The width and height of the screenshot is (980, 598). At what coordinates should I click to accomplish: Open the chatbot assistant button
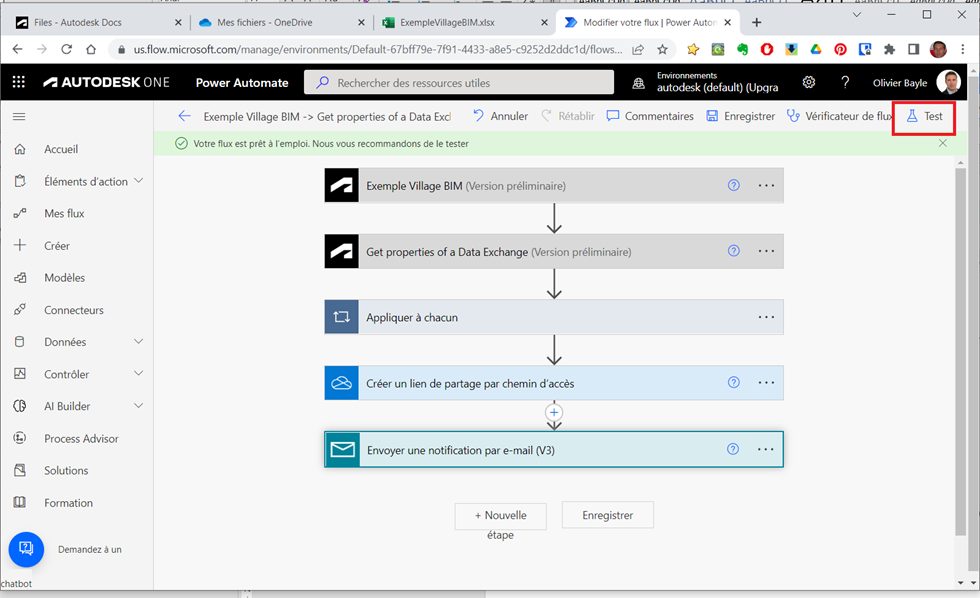(x=26, y=549)
